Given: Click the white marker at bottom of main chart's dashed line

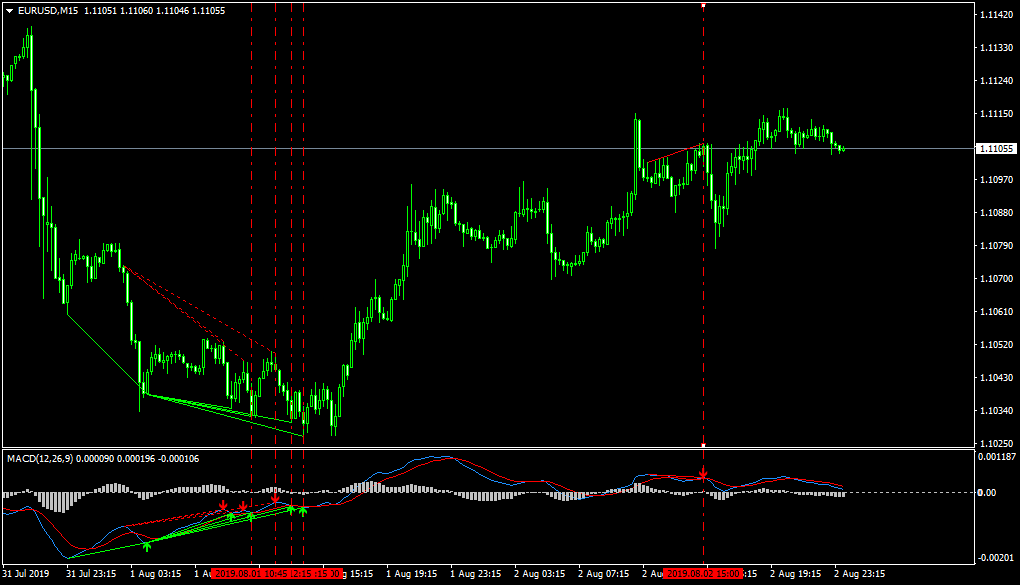Looking at the screenshot, I should (703, 445).
